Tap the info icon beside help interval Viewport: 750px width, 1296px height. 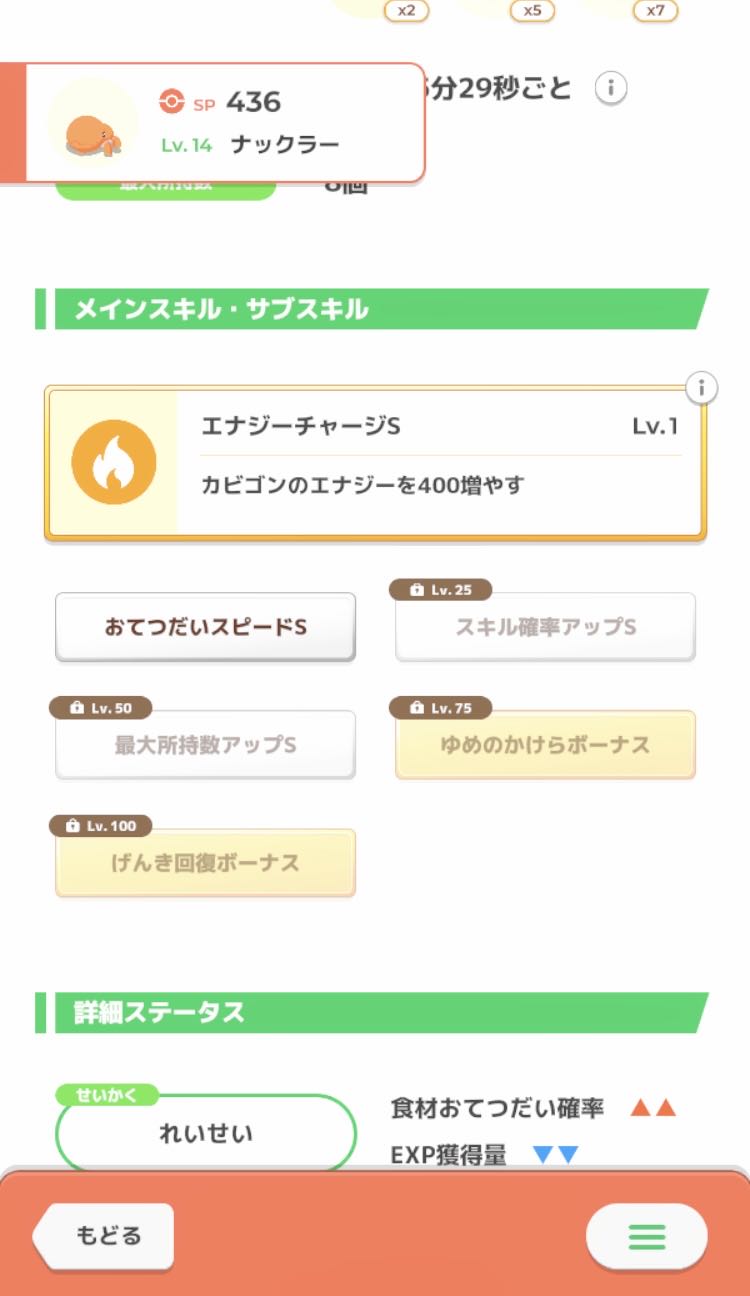click(x=610, y=88)
